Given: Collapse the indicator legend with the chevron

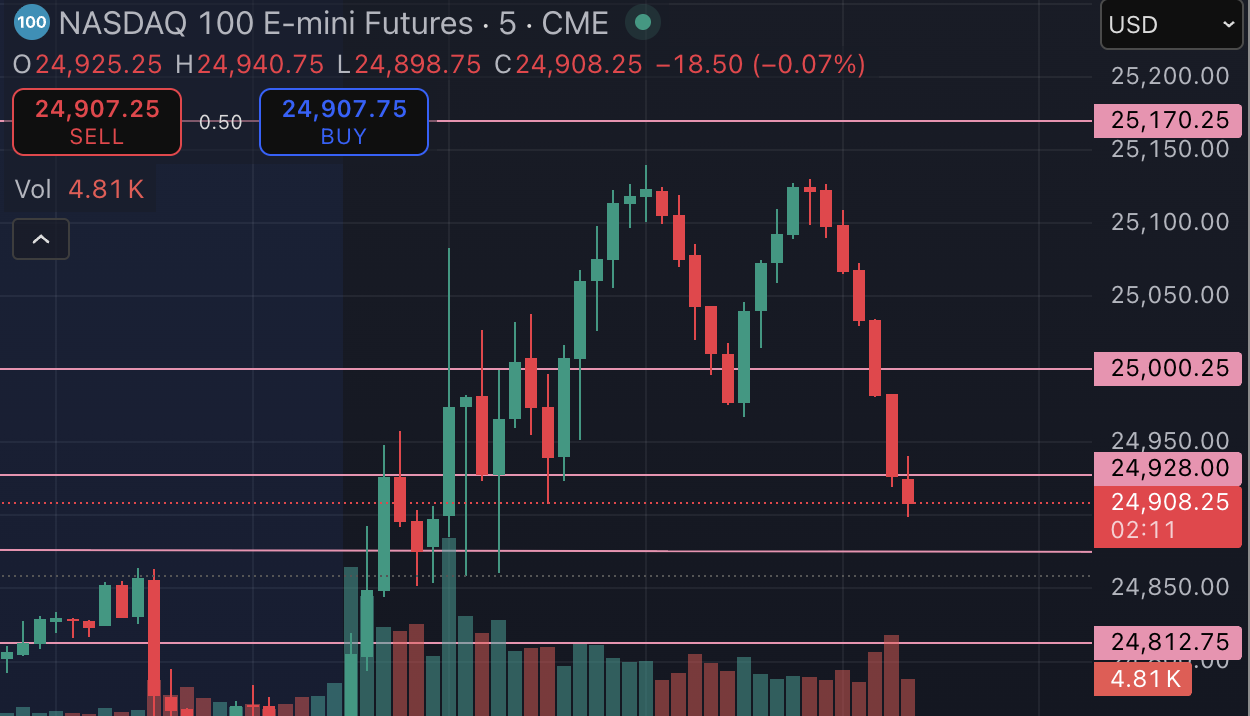Looking at the screenshot, I should click(x=41, y=239).
